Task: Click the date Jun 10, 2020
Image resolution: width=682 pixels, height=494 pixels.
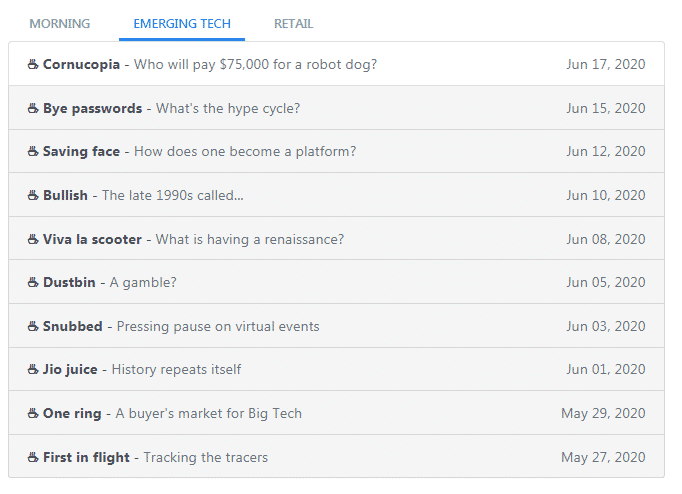Action: 605,195
